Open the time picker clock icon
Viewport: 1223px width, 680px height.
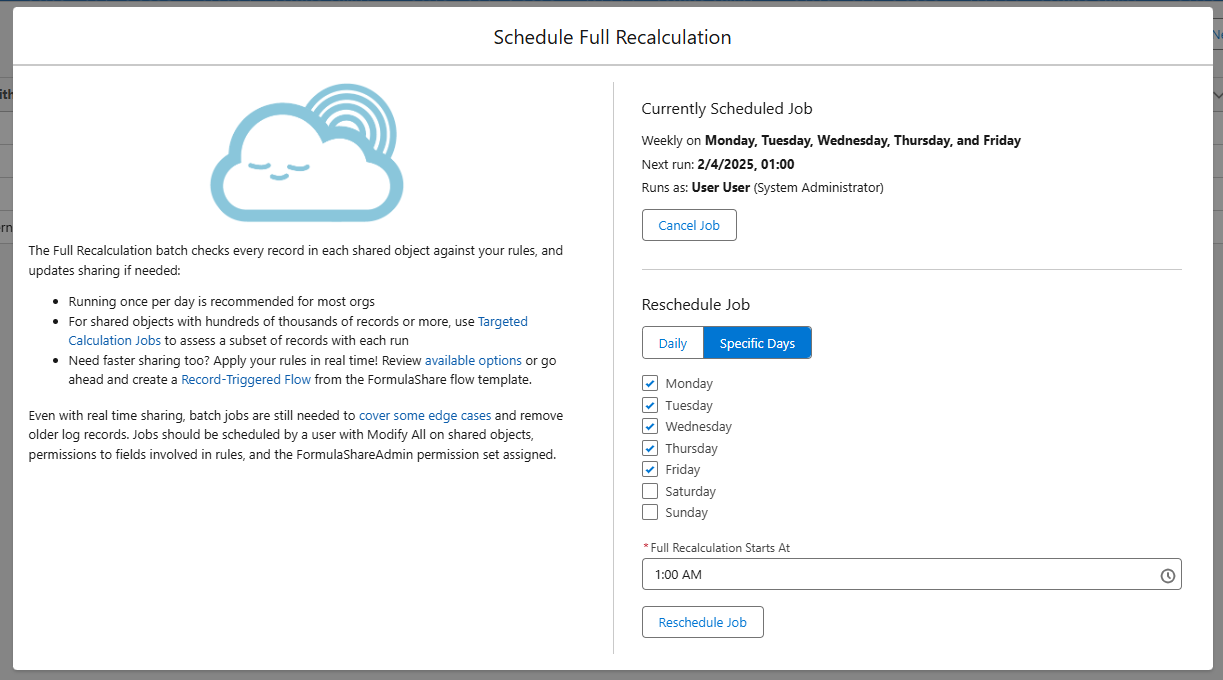click(x=1167, y=574)
